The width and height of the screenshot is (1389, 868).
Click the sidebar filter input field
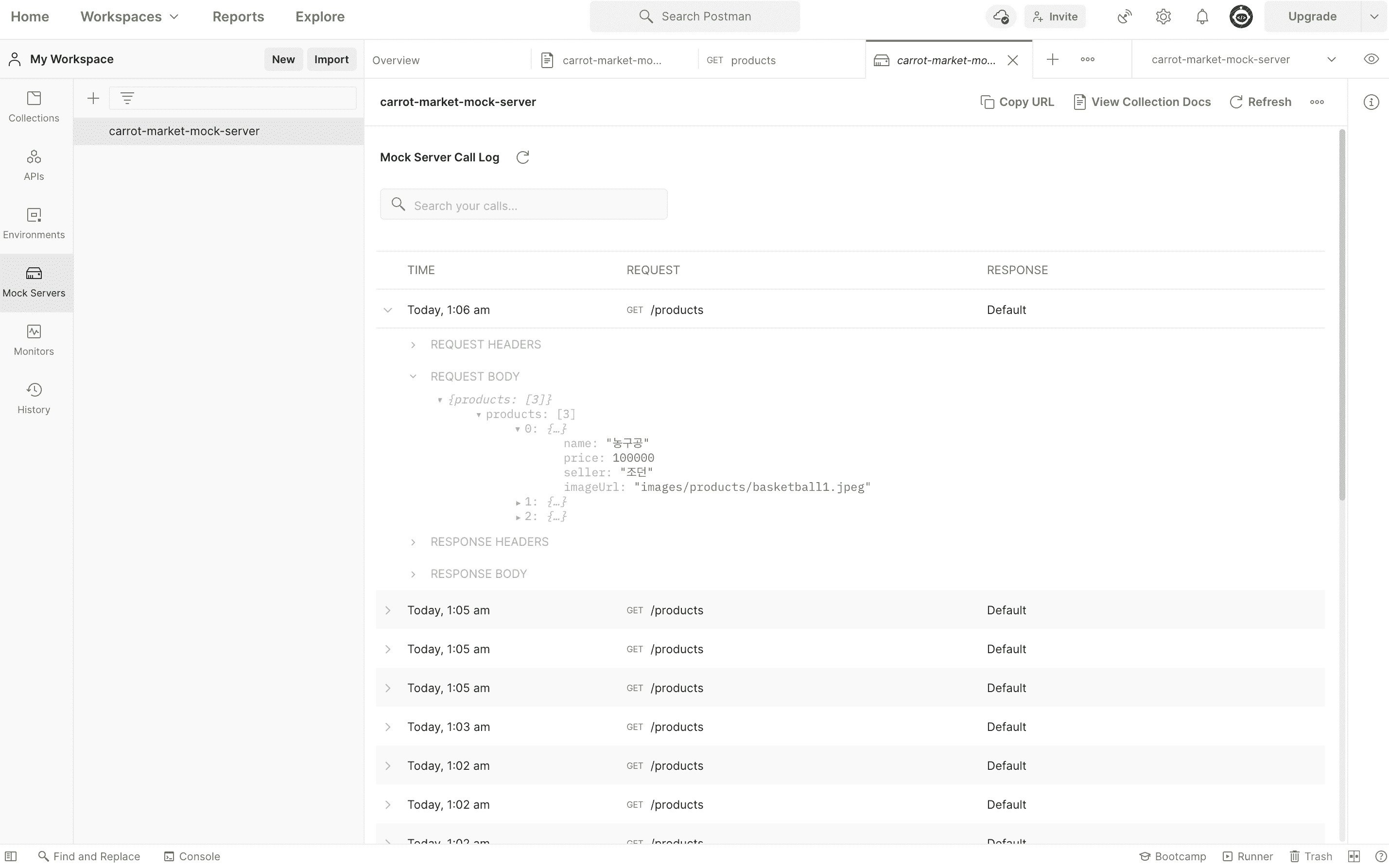(x=232, y=98)
